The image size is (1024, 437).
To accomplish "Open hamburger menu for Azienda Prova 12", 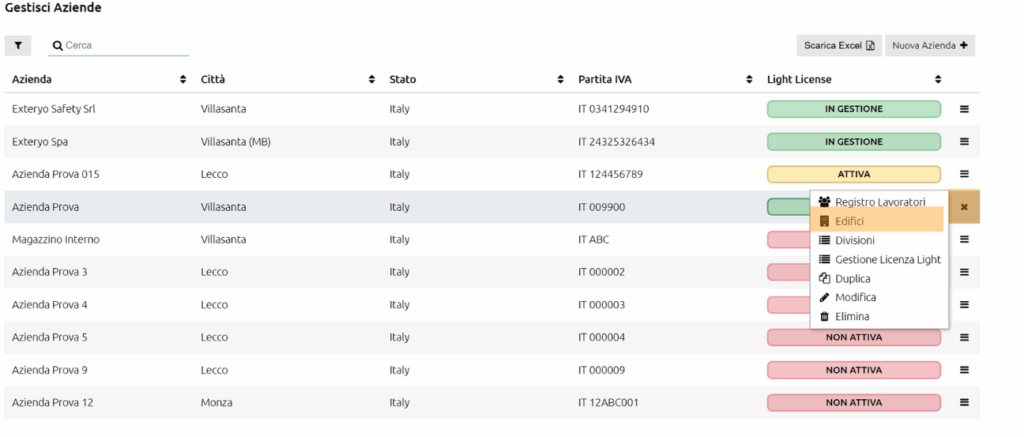I will pos(964,402).
